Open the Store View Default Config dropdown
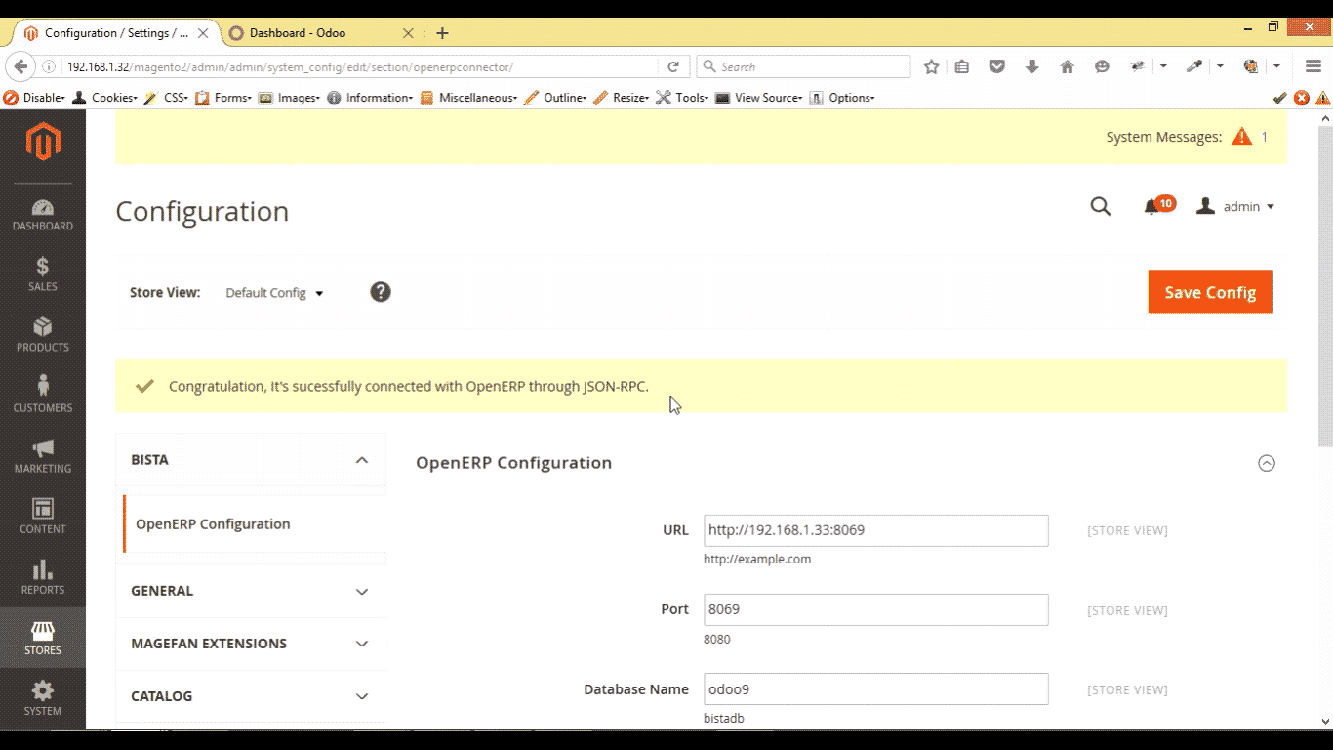This screenshot has height=750, width=1333. tap(275, 293)
